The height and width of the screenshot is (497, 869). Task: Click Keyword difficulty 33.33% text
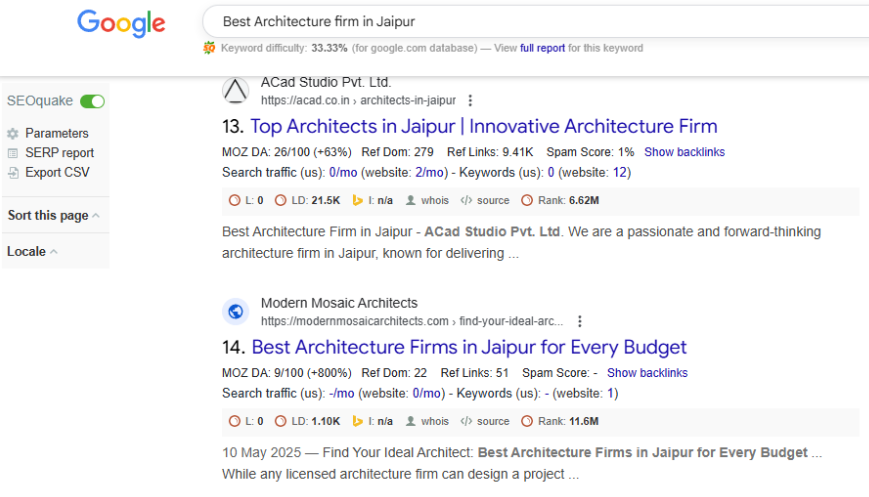click(284, 48)
